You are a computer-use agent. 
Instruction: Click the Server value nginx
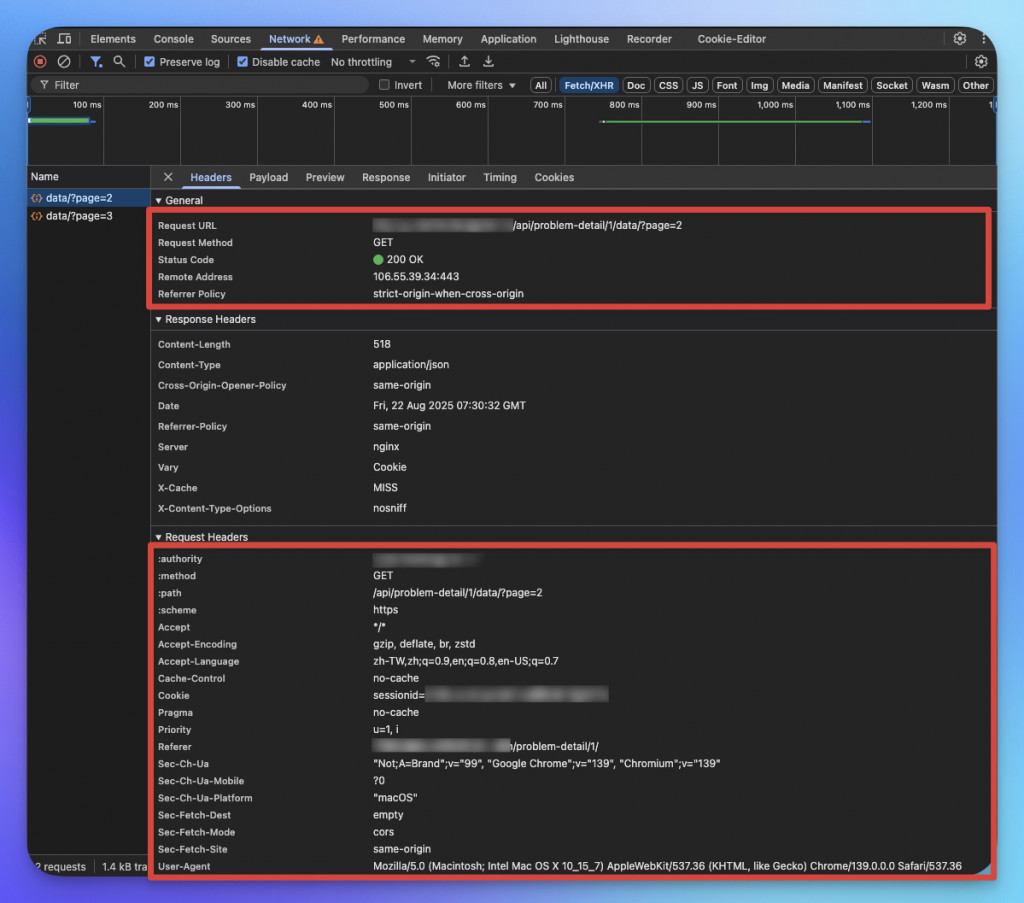386,447
